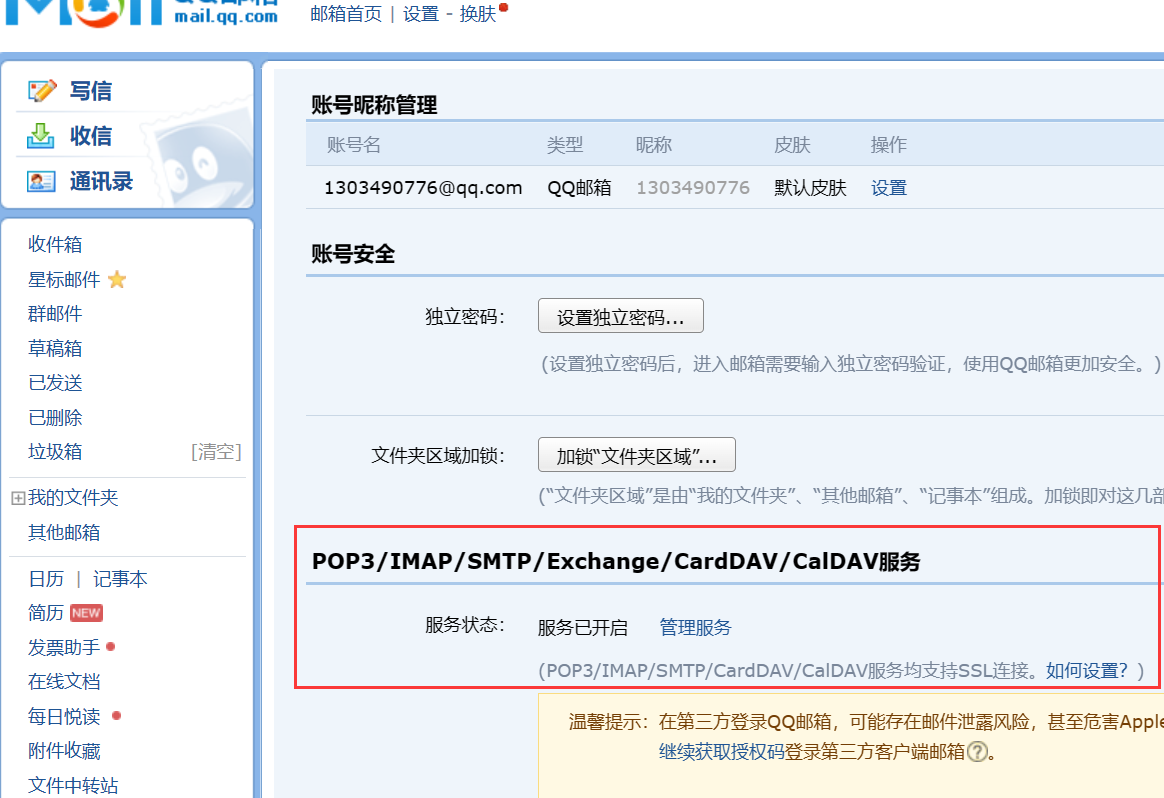Open 设置 in the top navigation
The height and width of the screenshot is (798, 1164).
point(421,14)
